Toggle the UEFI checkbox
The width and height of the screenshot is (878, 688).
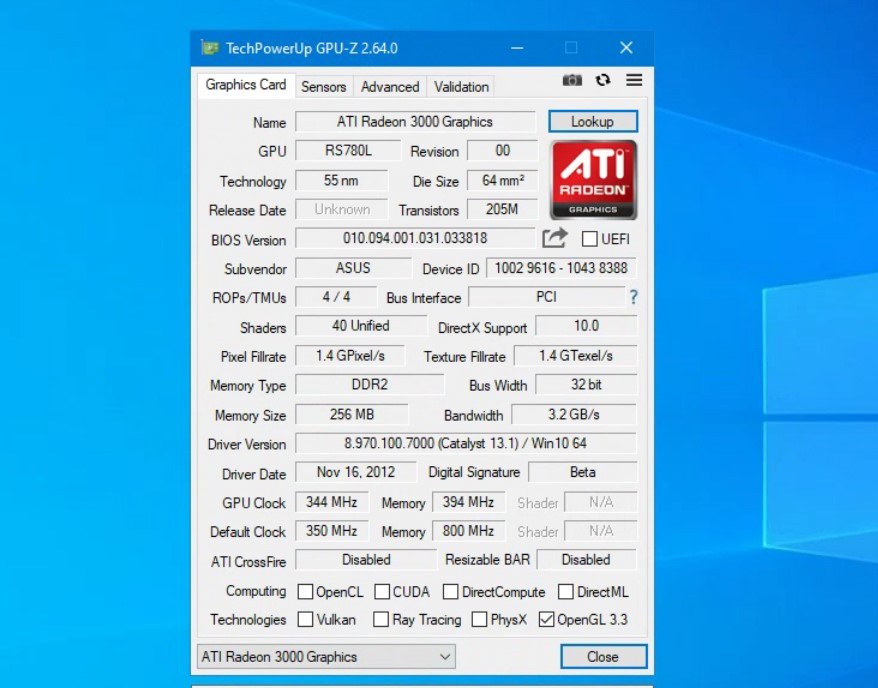click(x=590, y=240)
